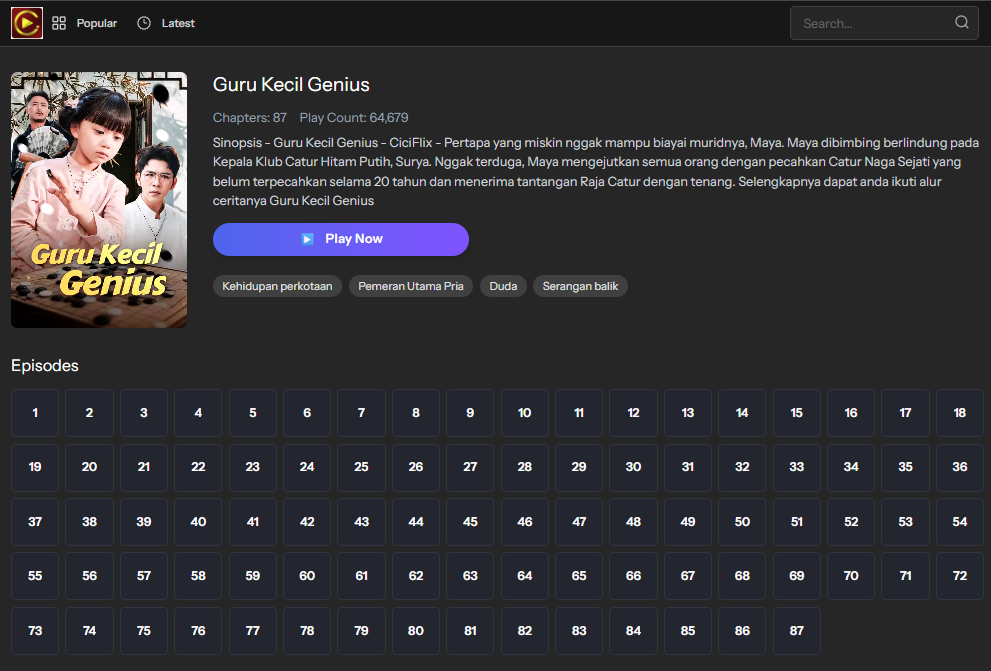
Task: Open the Popular menu item
Action: [96, 23]
